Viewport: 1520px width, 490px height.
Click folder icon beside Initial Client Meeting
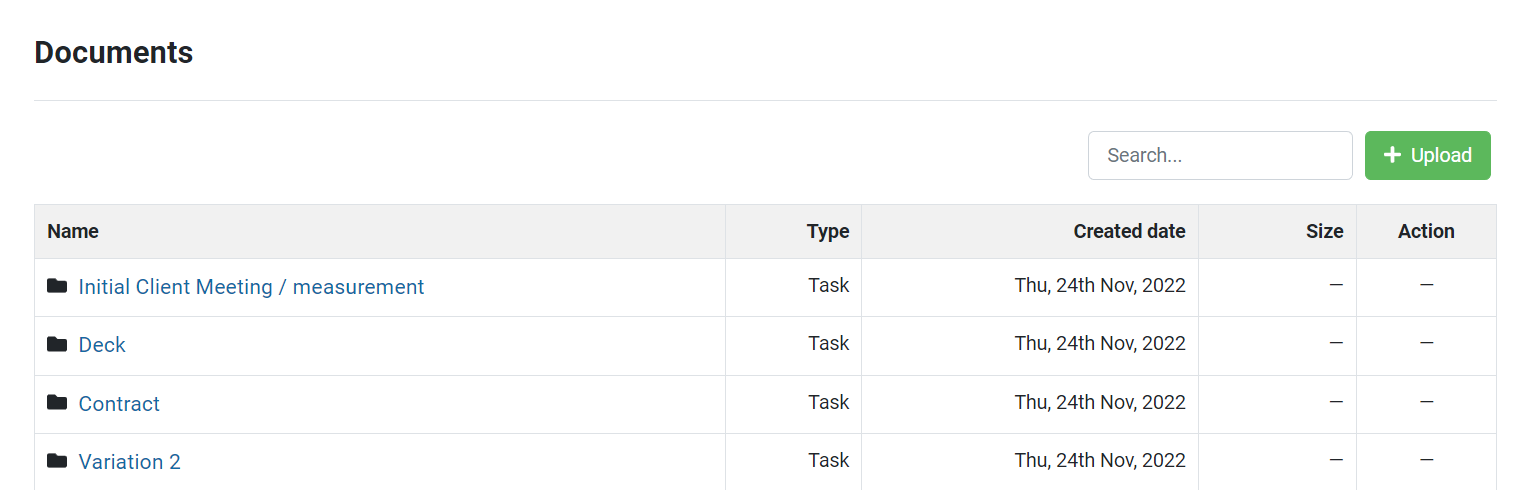pos(57,286)
